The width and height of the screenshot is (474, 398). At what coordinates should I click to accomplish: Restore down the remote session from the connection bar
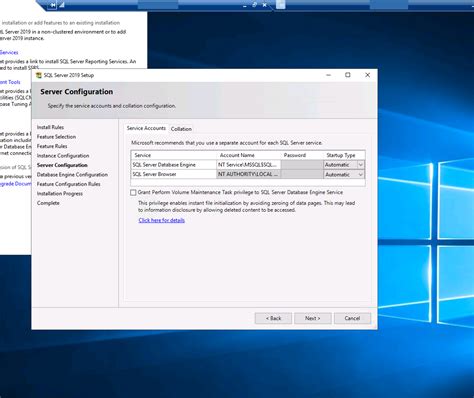coord(254,5)
